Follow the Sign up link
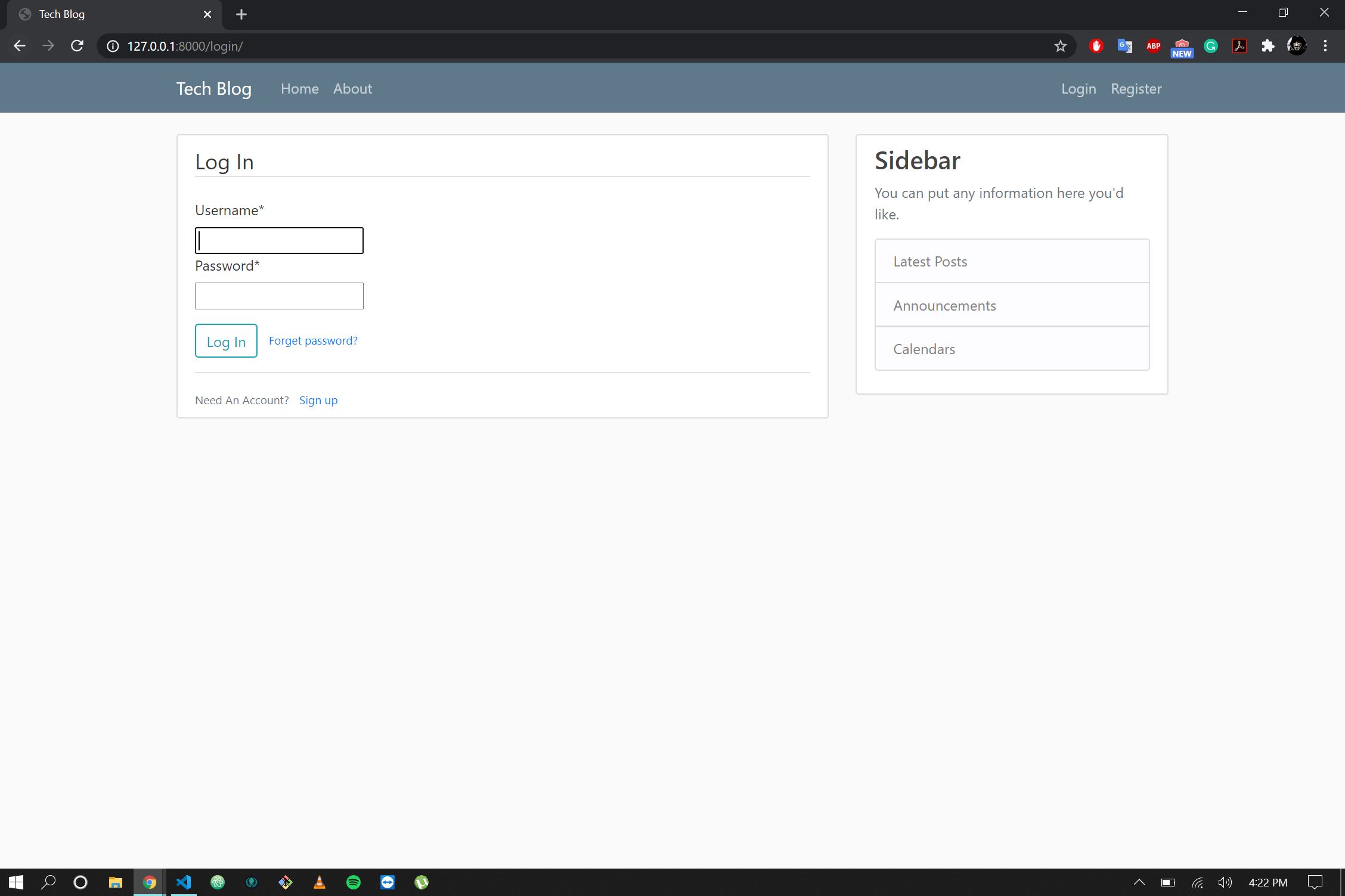The width and height of the screenshot is (1345, 896). pyautogui.click(x=318, y=400)
